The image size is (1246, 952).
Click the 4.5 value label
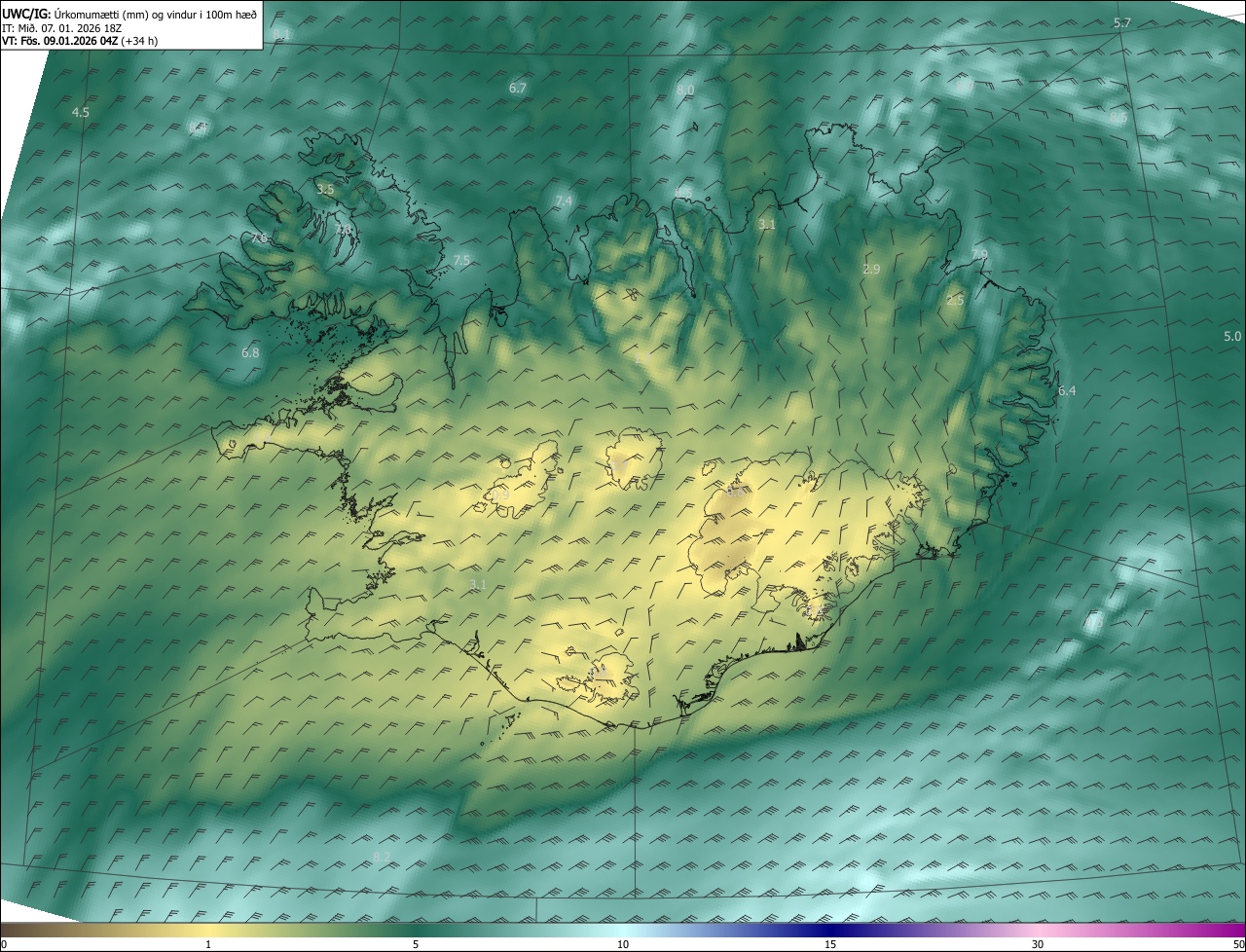[81, 113]
